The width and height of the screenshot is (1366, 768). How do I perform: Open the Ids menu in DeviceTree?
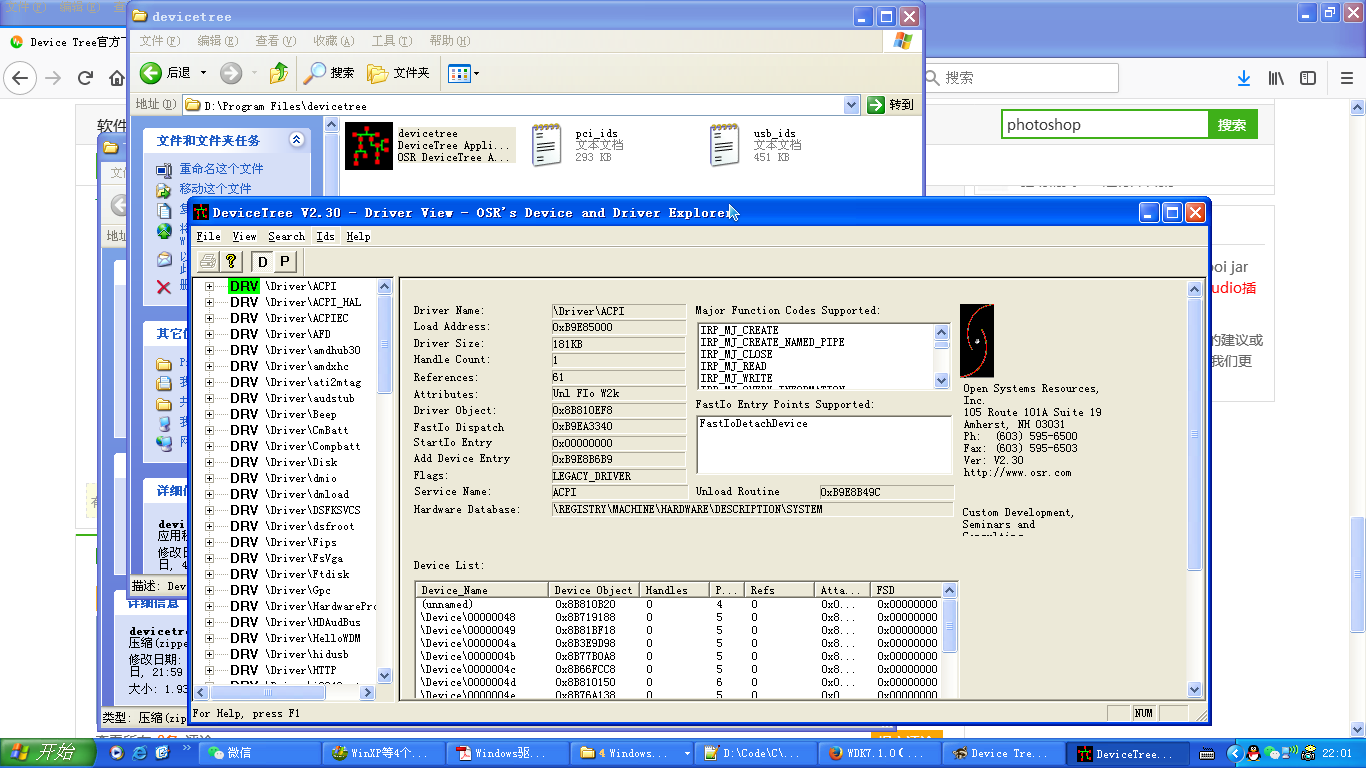click(325, 236)
